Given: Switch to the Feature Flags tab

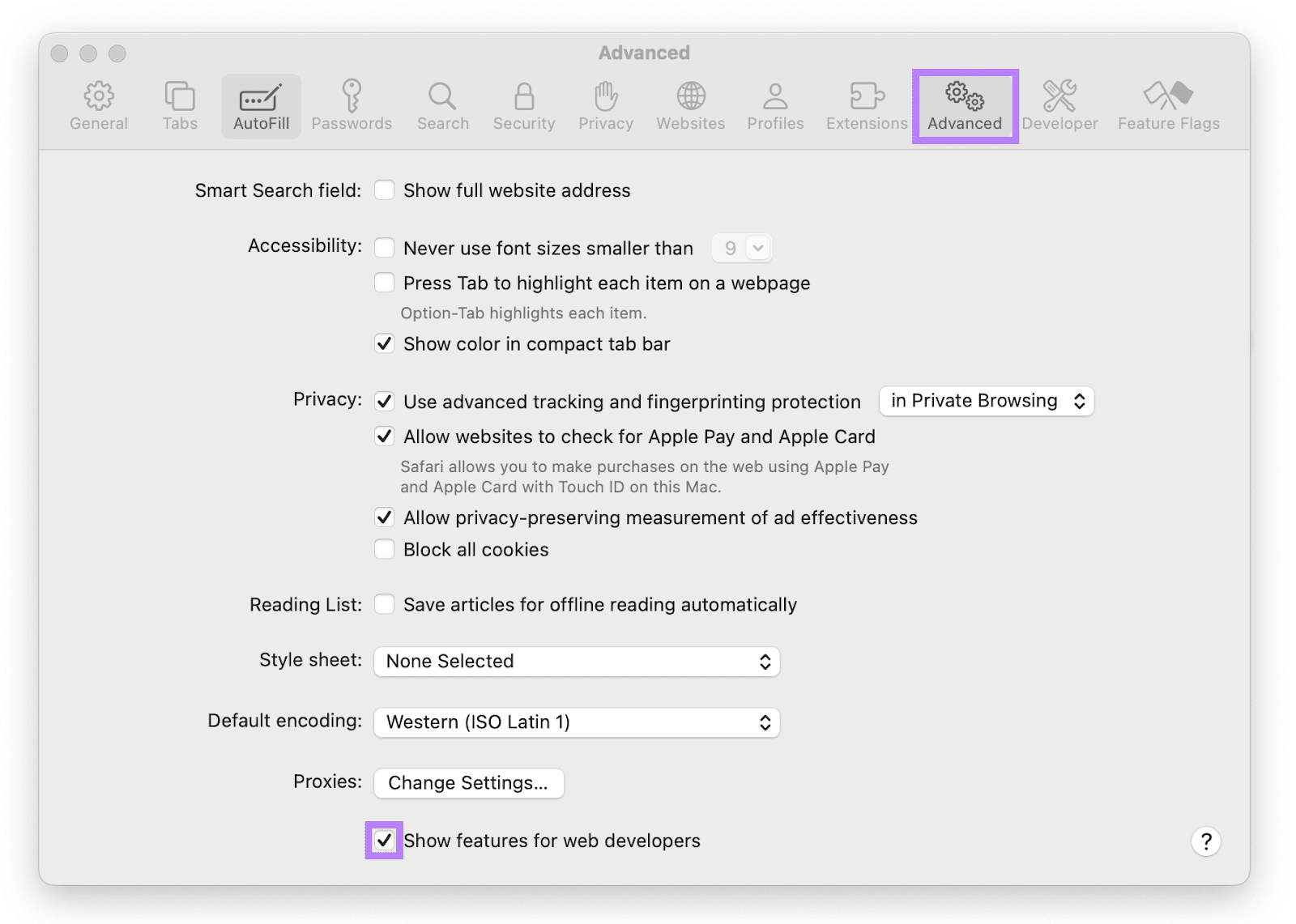Looking at the screenshot, I should tap(1168, 105).
